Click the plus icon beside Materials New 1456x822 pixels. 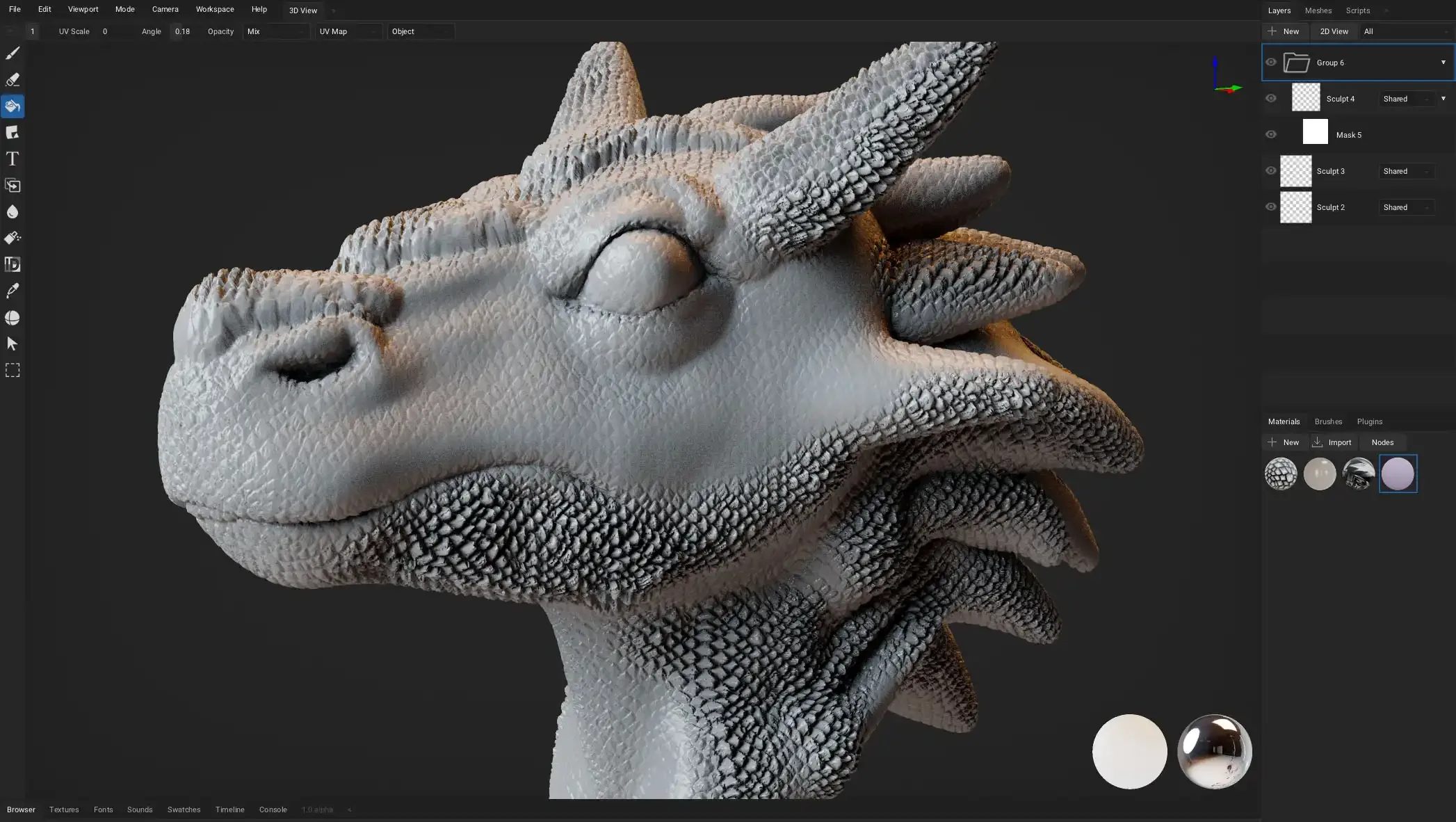pos(1272,442)
